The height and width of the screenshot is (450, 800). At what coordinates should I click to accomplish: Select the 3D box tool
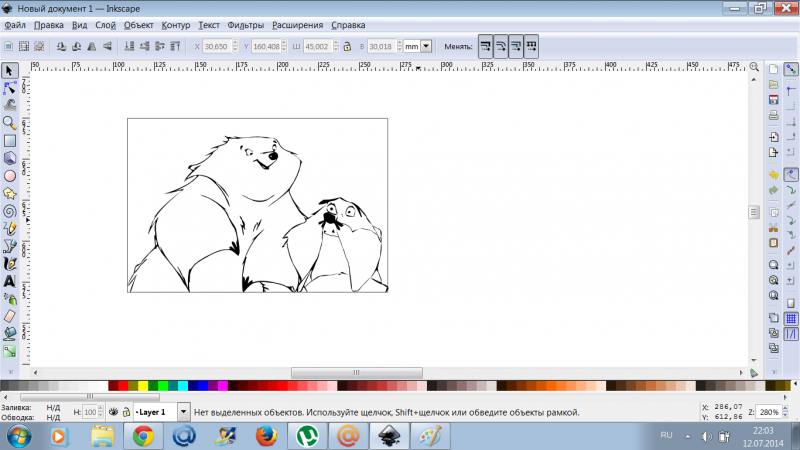click(10, 158)
